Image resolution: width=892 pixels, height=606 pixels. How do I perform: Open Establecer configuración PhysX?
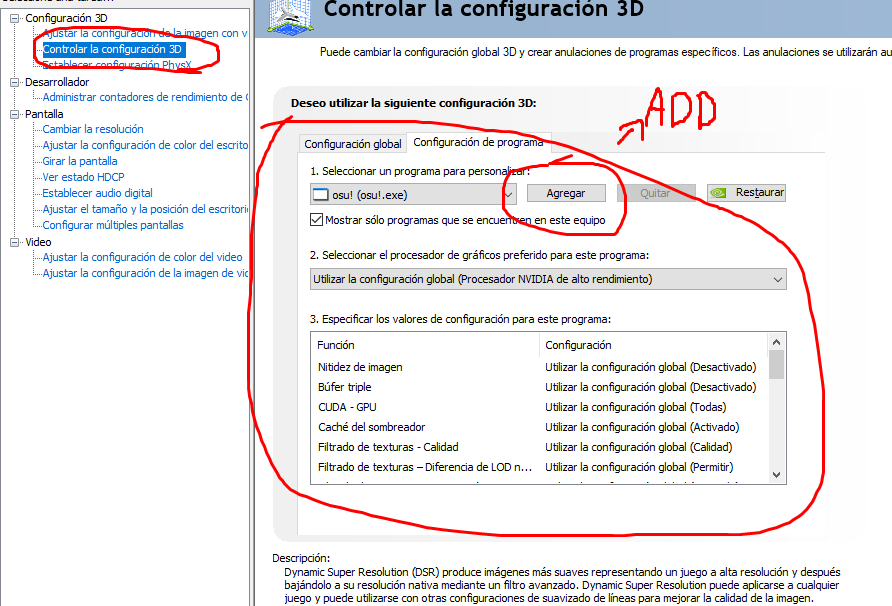coord(117,64)
